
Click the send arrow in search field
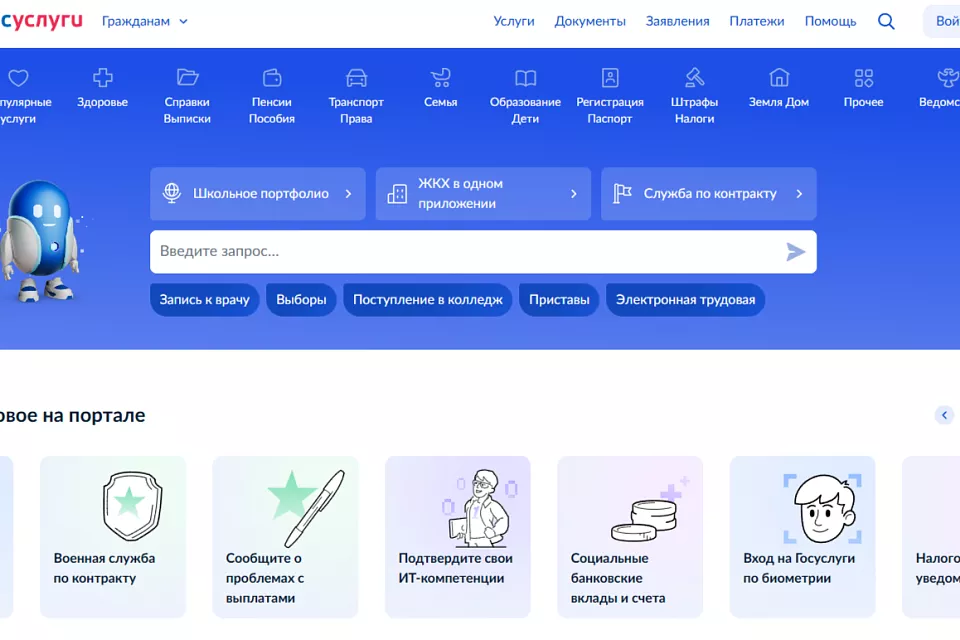[795, 252]
